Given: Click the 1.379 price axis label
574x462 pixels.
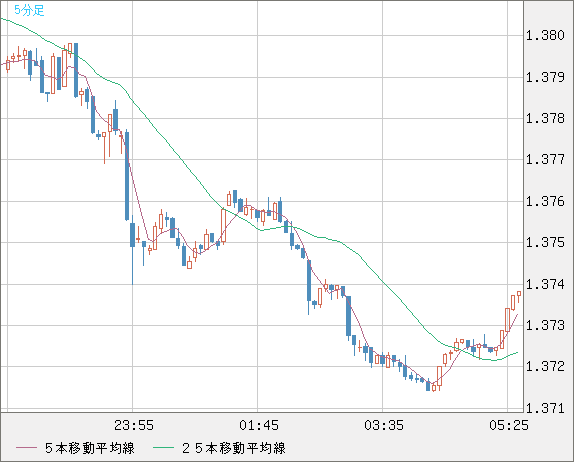Looking at the screenshot, I should pos(545,77).
